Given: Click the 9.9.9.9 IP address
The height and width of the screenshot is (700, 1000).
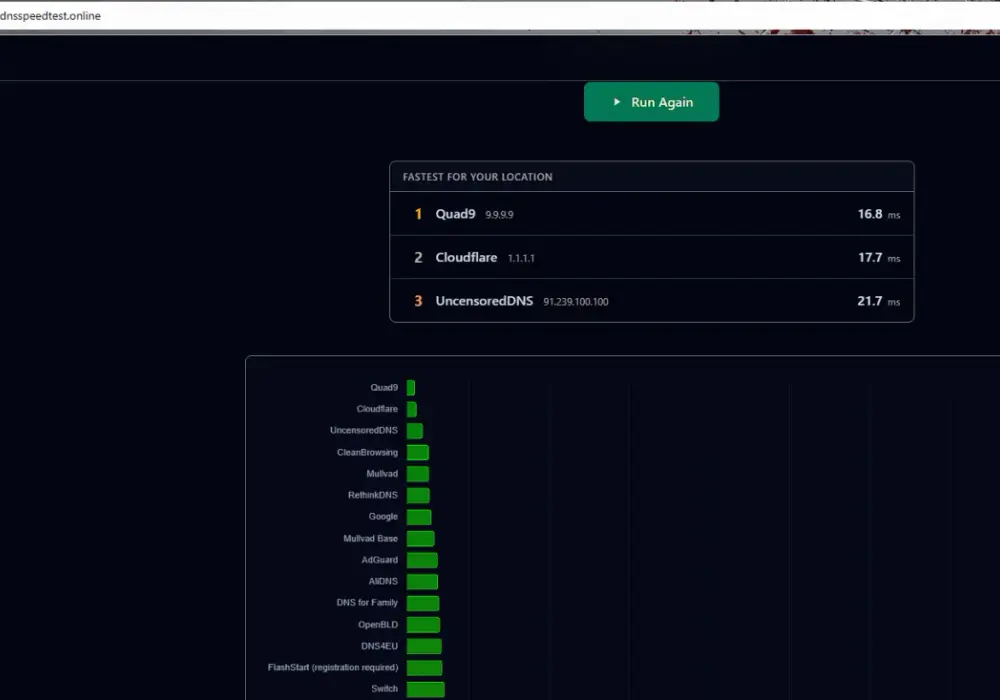Looking at the screenshot, I should [499, 215].
